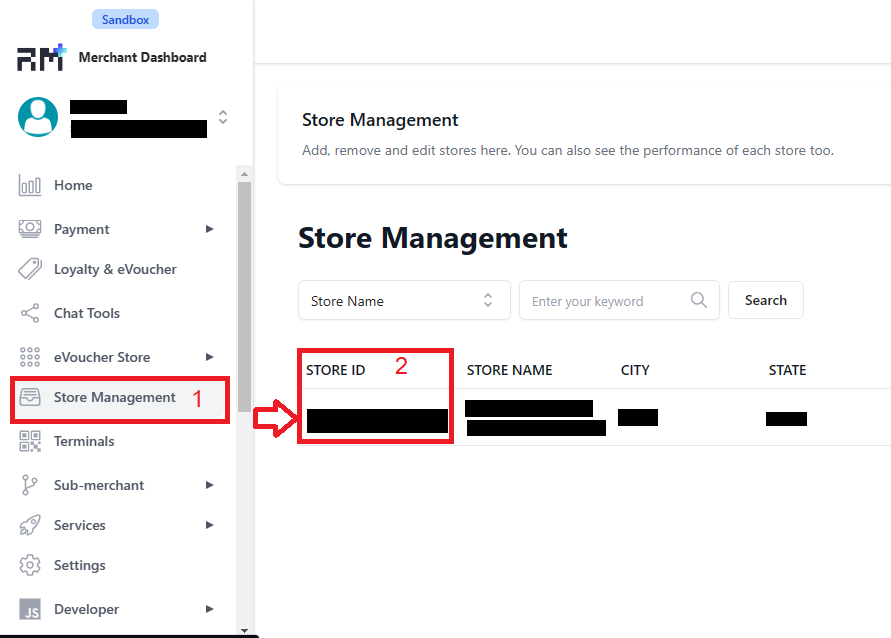Click the Terminals QR code icon
Viewport: 891px width, 638px height.
[30, 441]
